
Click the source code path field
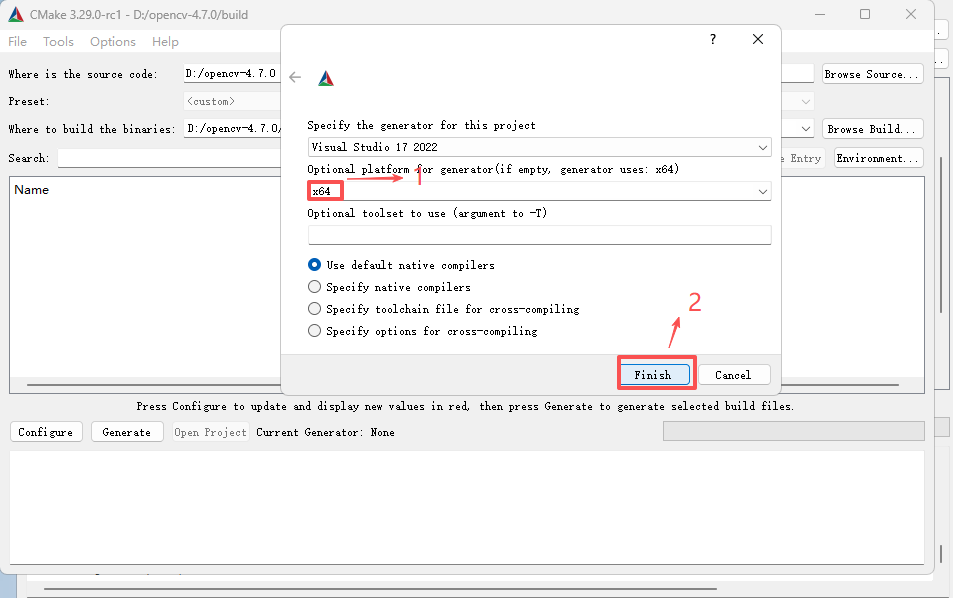click(x=232, y=74)
